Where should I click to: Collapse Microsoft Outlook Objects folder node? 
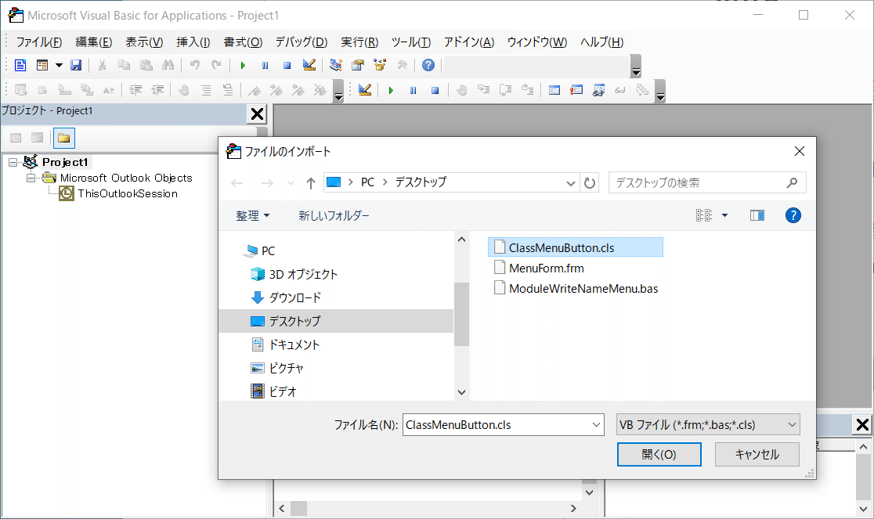pyautogui.click(x=31, y=178)
